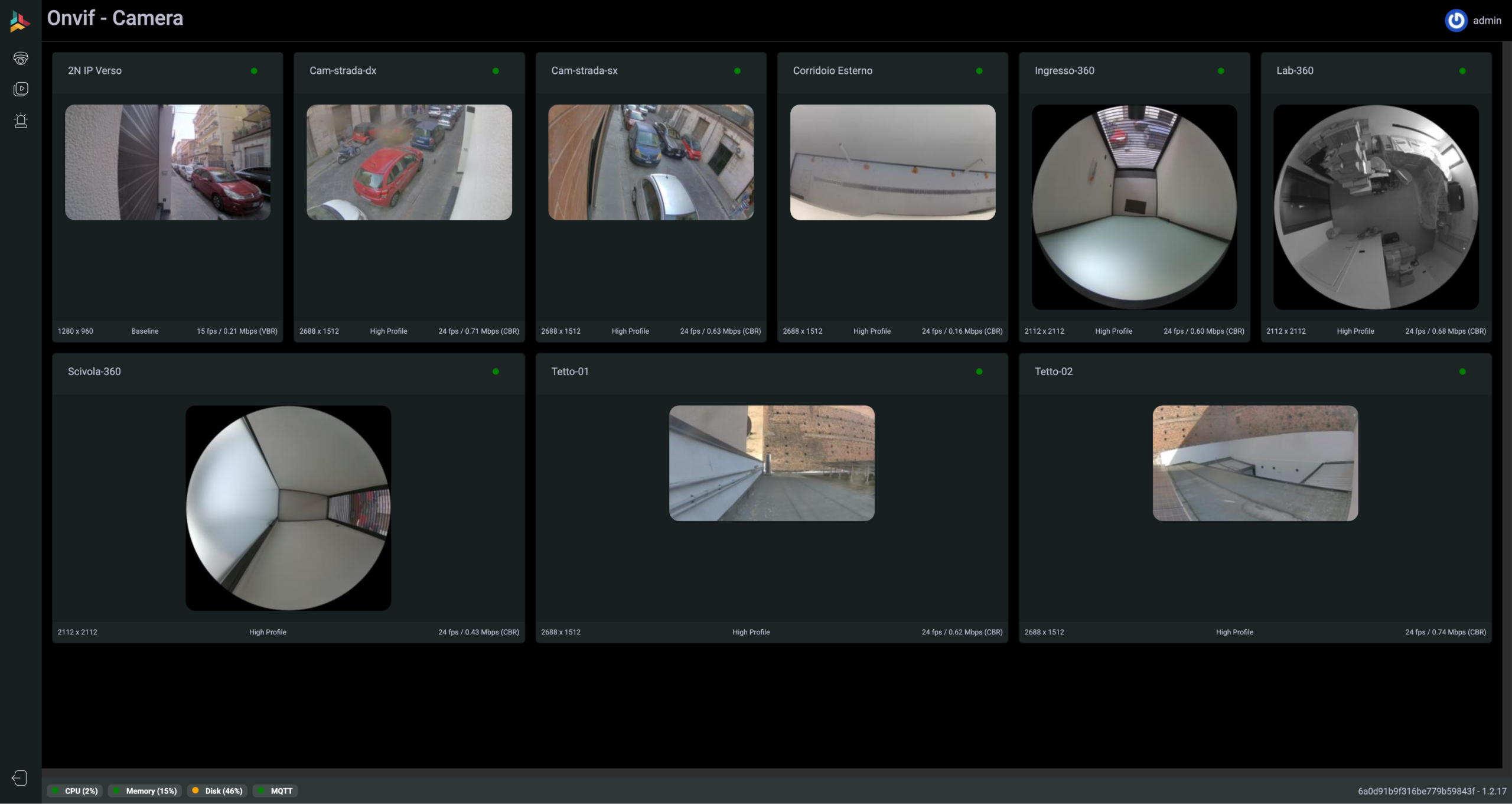The width and height of the screenshot is (1512, 804).
Task: Click the app logo in the sidebar
Action: 20,21
